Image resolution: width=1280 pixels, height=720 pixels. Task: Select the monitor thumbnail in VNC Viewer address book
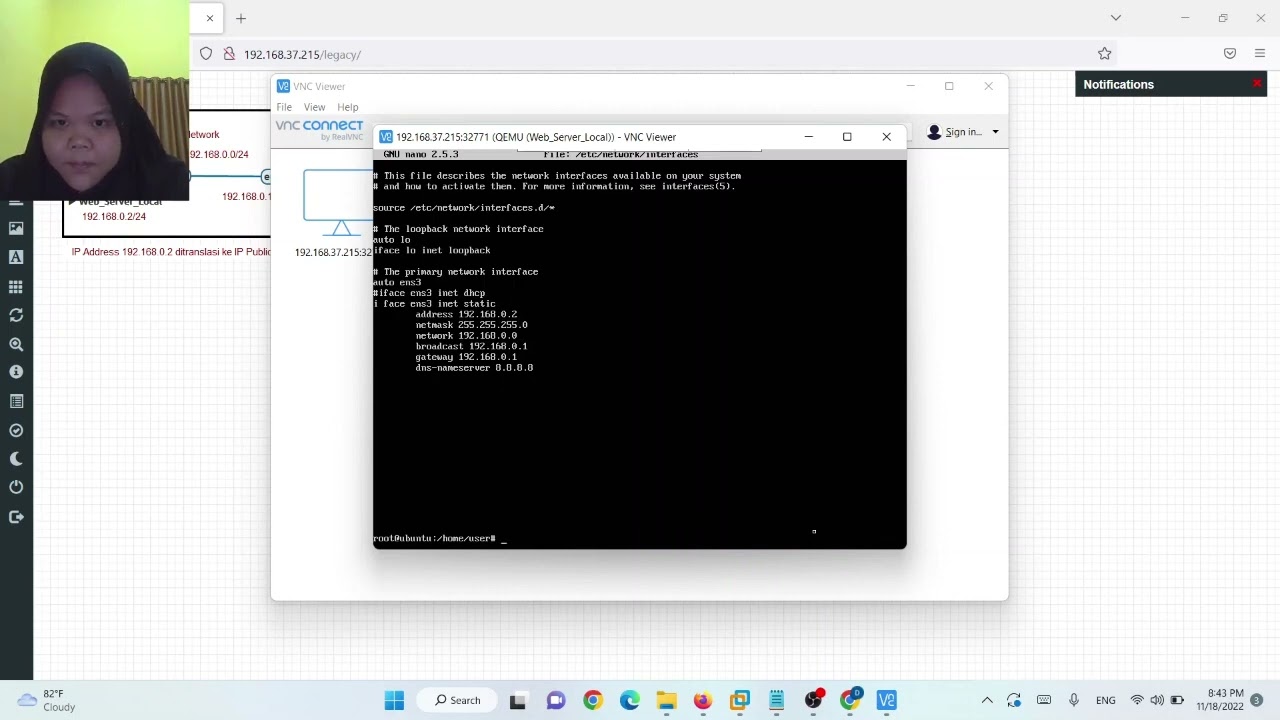coord(338,202)
